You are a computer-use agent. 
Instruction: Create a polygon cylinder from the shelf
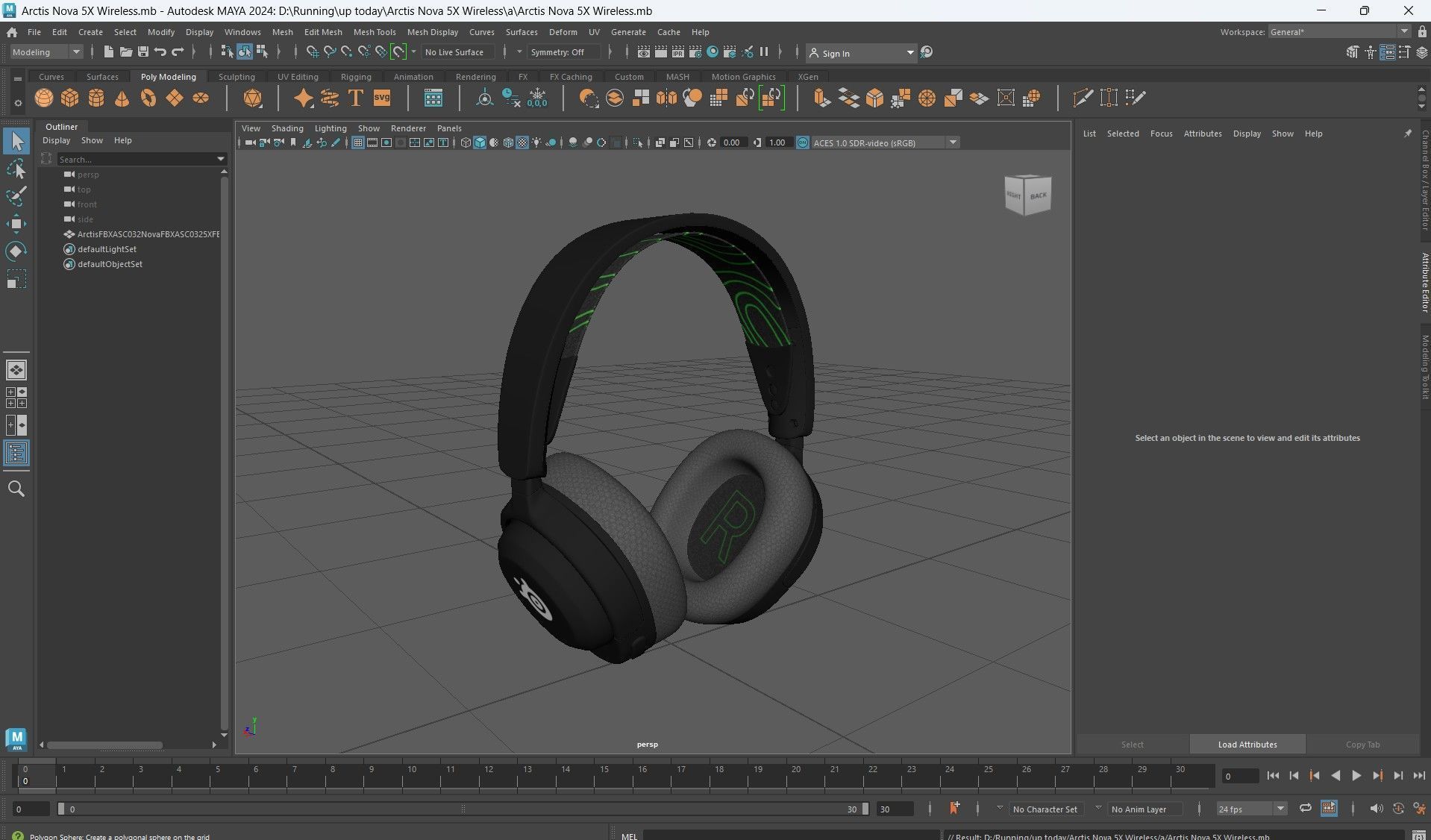point(96,98)
